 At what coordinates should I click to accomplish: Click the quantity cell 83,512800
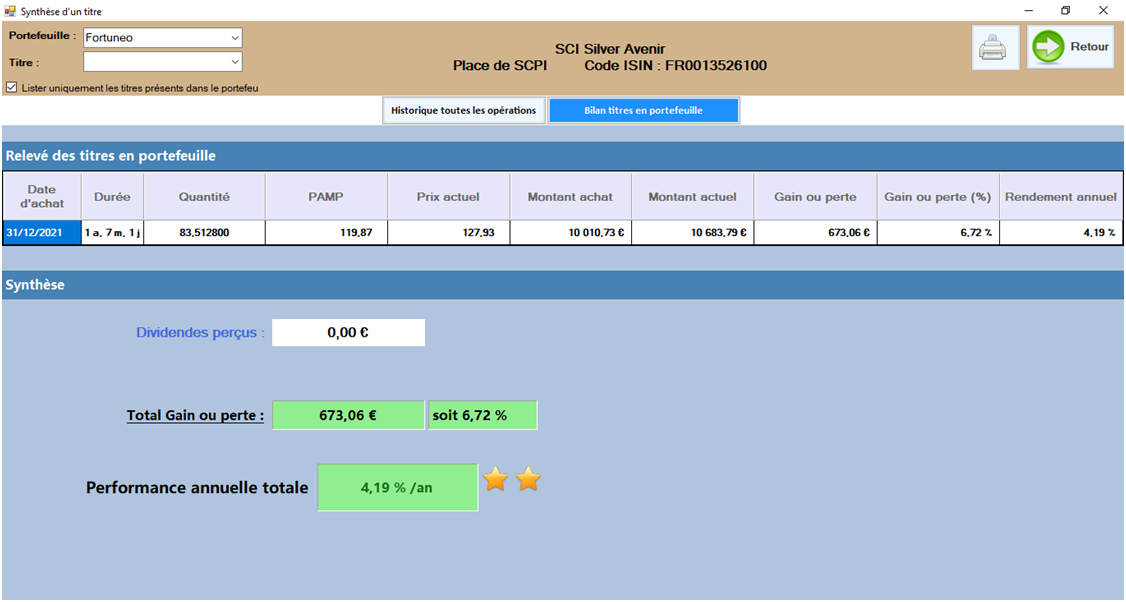(205, 233)
